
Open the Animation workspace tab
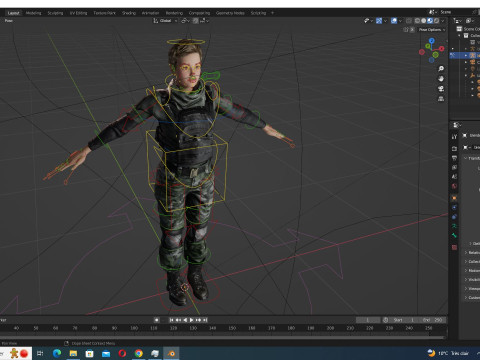(x=150, y=13)
